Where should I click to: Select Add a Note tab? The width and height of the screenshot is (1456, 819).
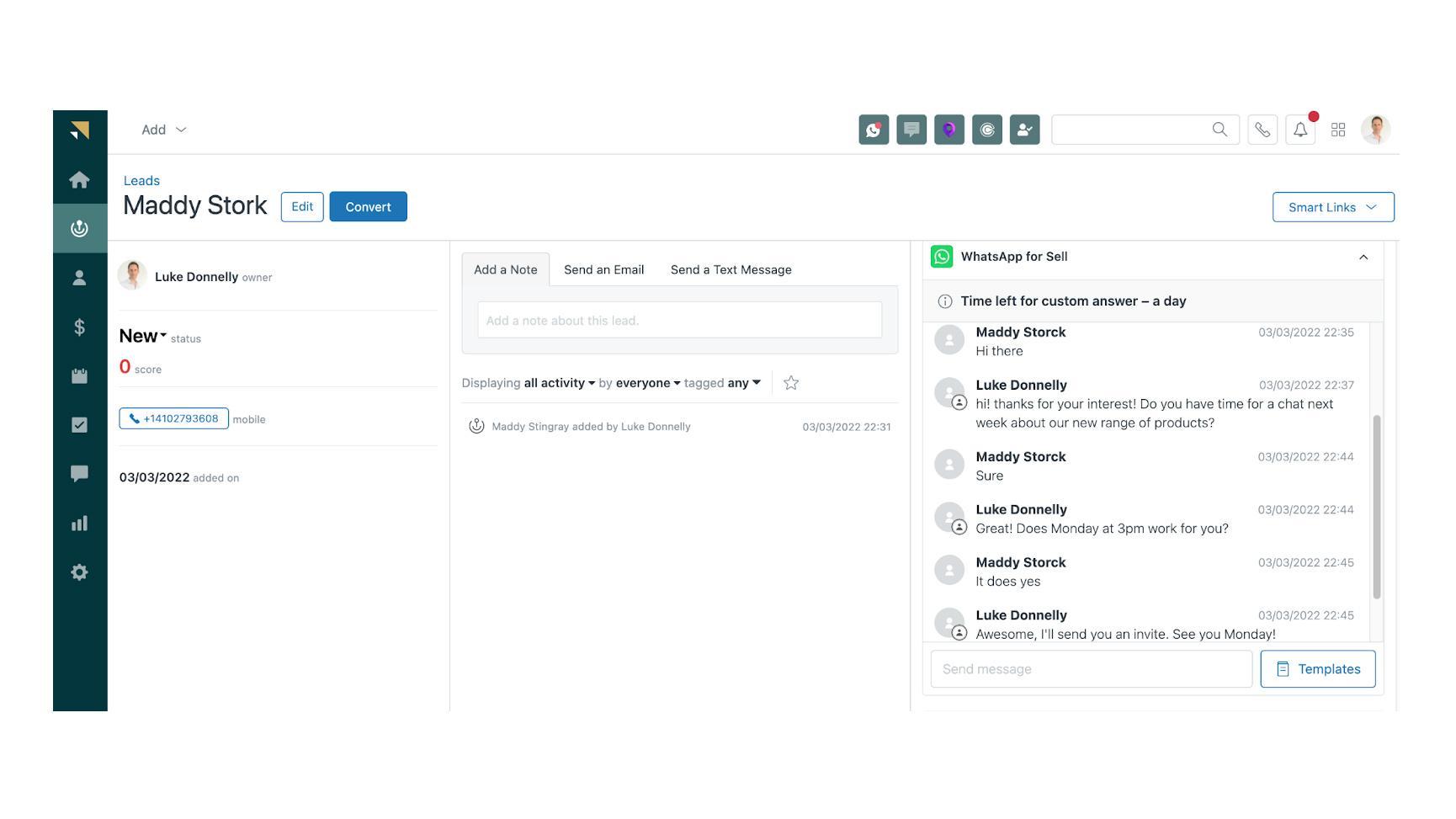pos(506,269)
